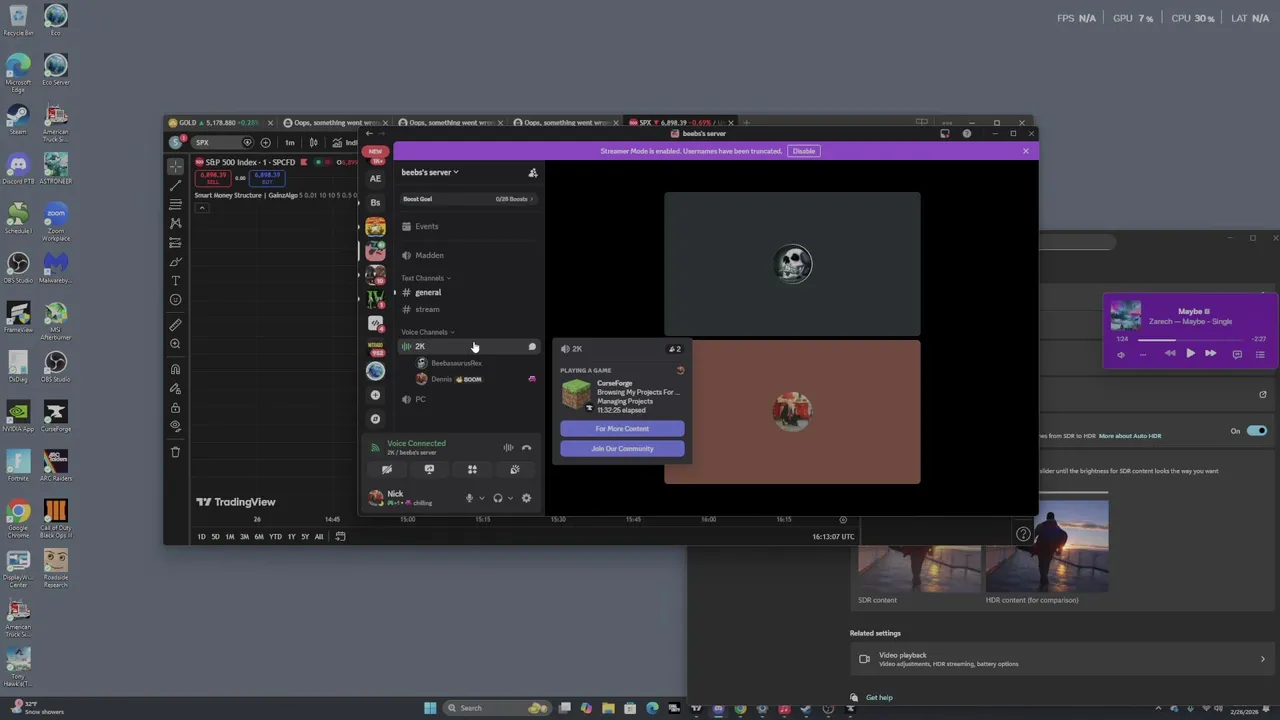Open the emoji icons tool in TradingView
Image resolution: width=1280 pixels, height=720 pixels.
click(176, 300)
